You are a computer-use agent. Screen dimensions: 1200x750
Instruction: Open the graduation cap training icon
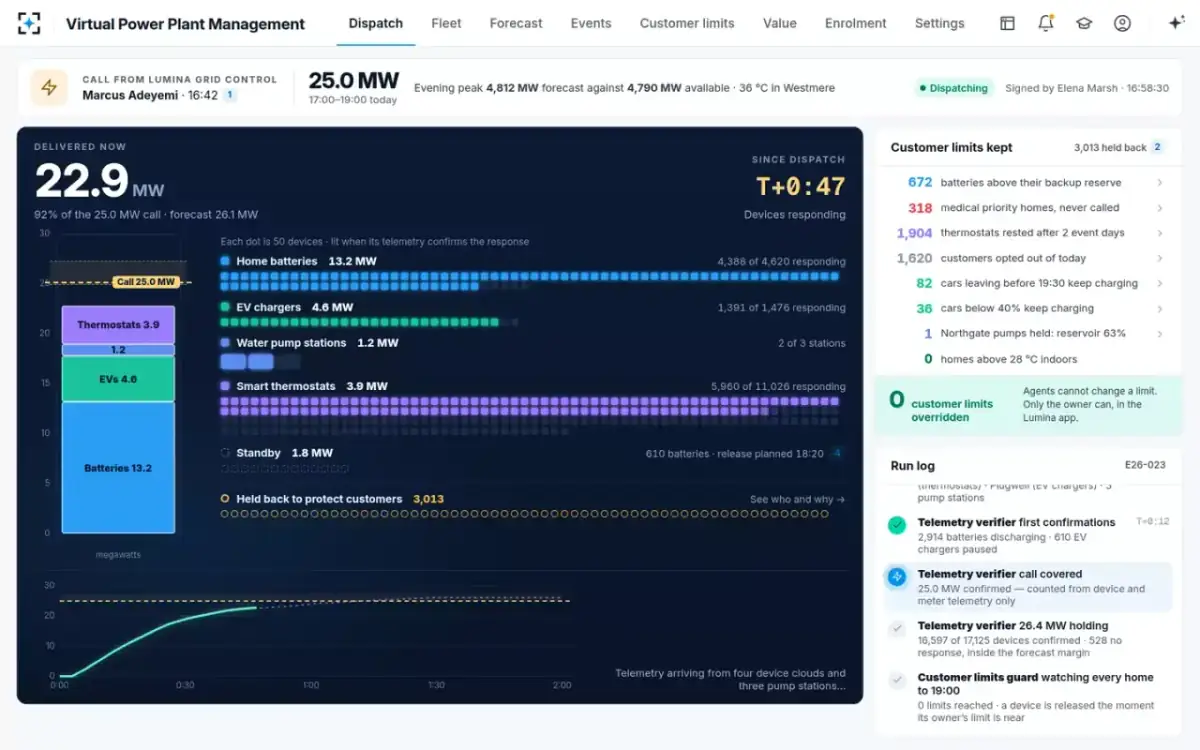1084,23
